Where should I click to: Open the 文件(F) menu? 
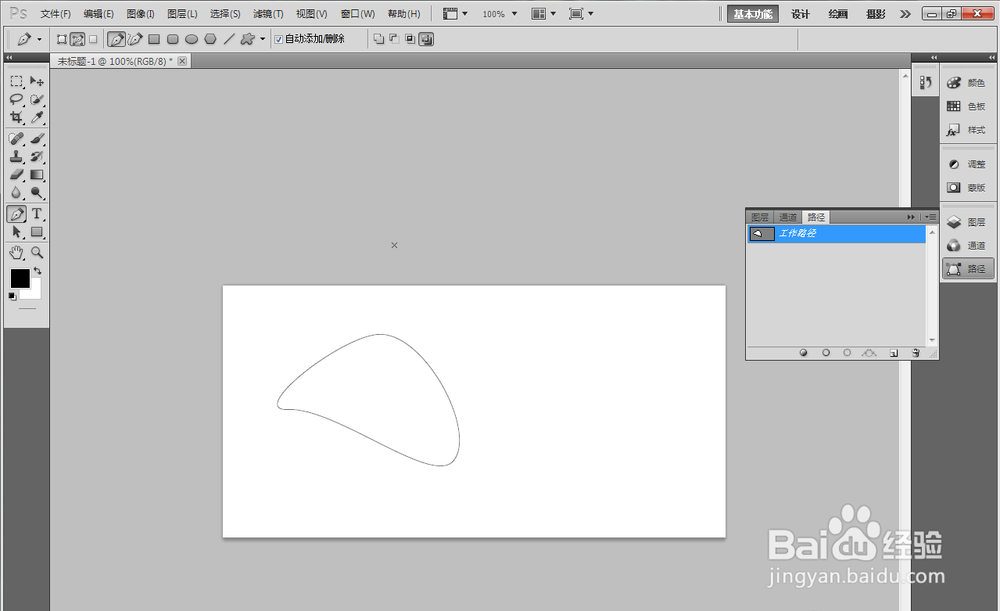(x=55, y=13)
